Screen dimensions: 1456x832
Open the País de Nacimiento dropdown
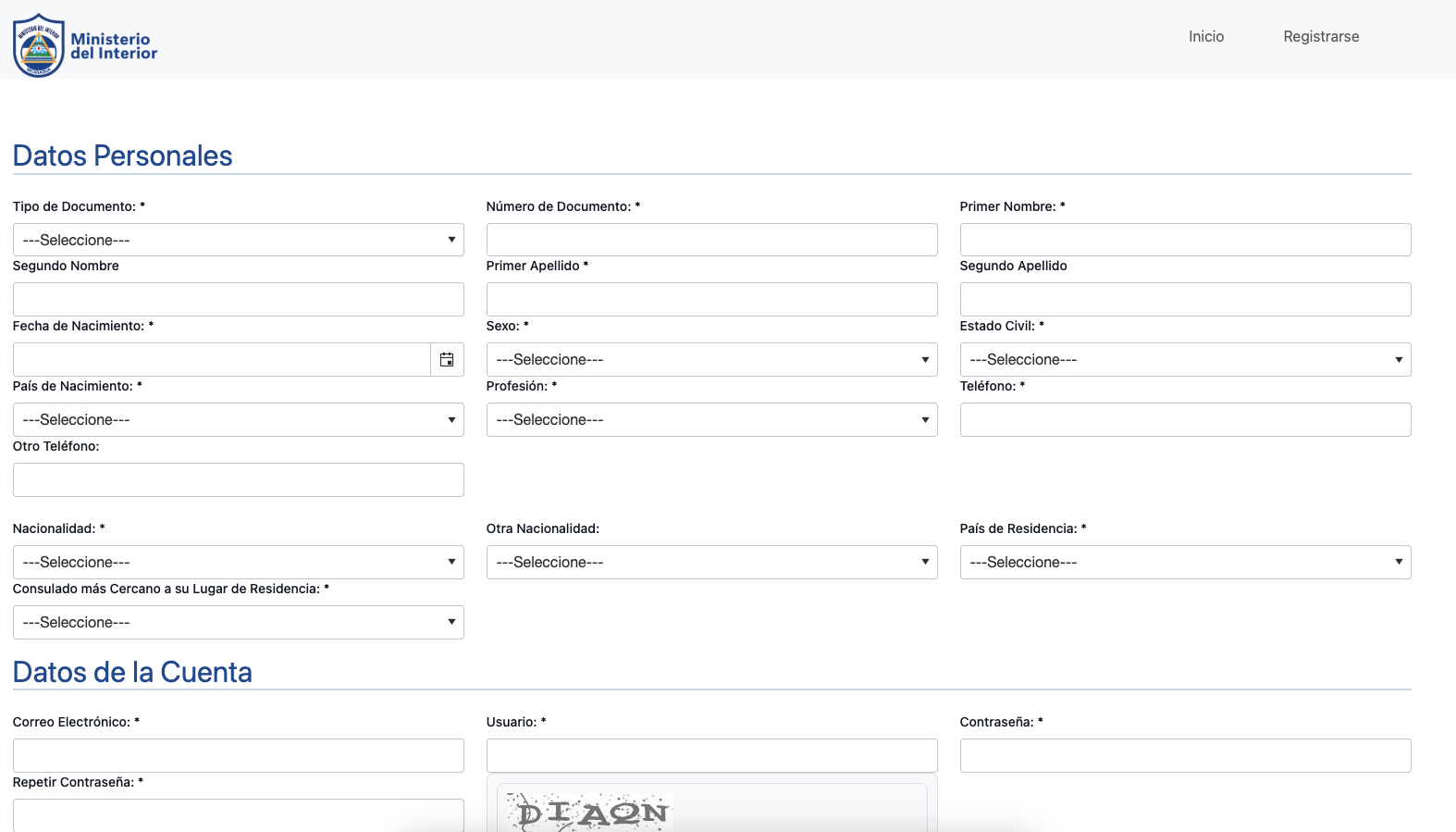coord(239,419)
